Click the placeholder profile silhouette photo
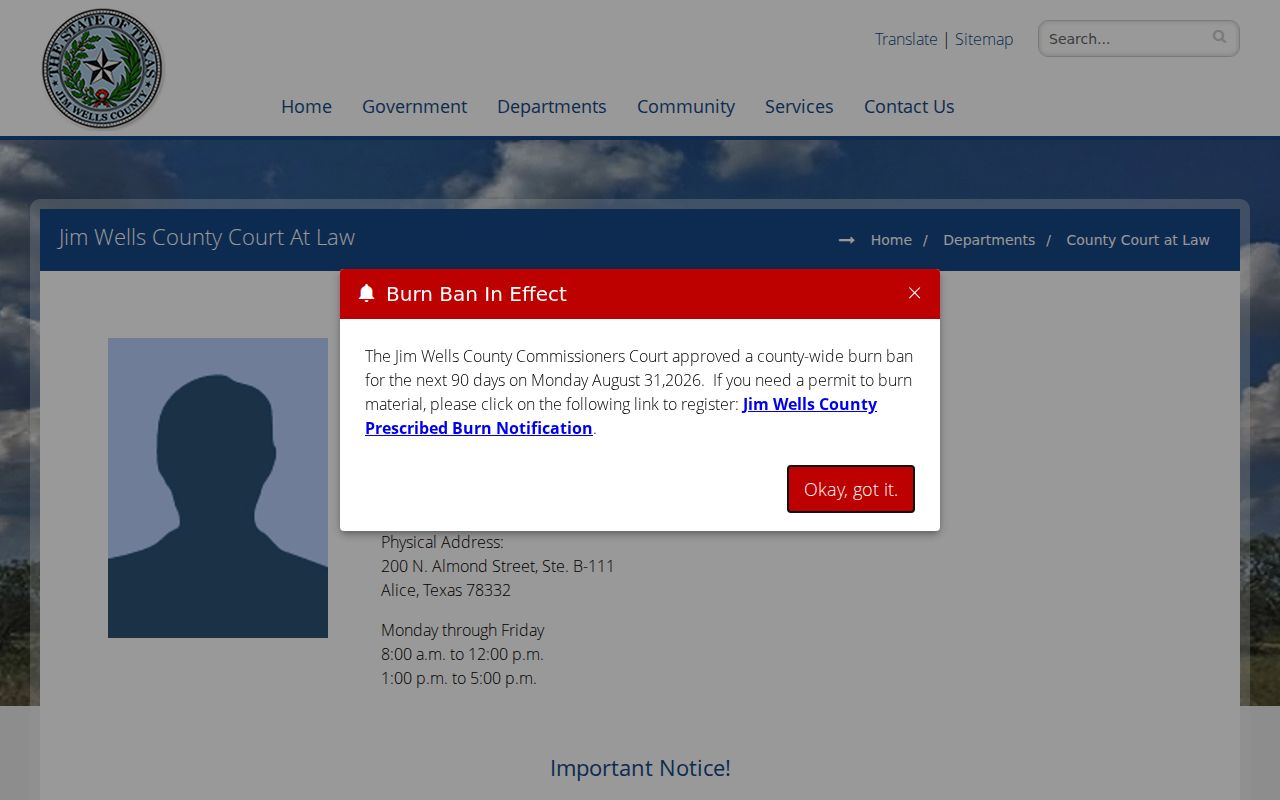Screen dimensions: 1280x800 [x=218, y=488]
